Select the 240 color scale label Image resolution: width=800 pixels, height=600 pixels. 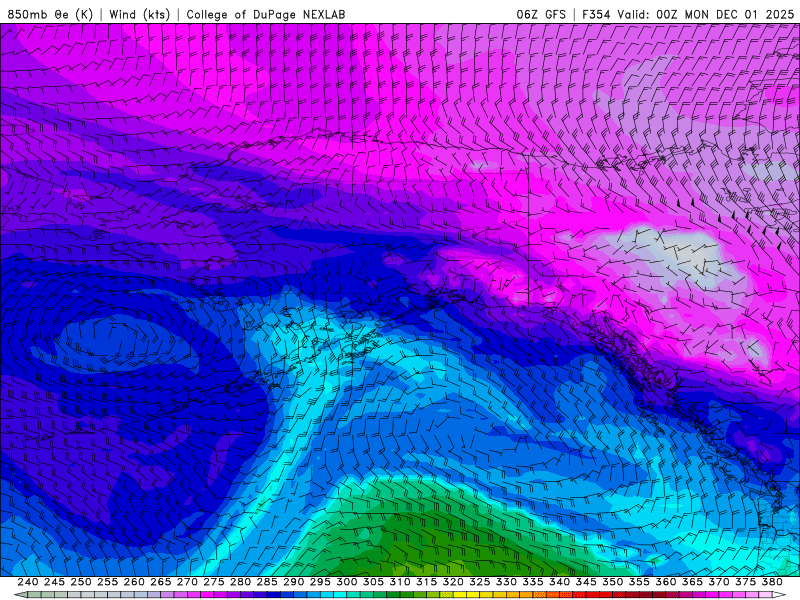point(28,582)
